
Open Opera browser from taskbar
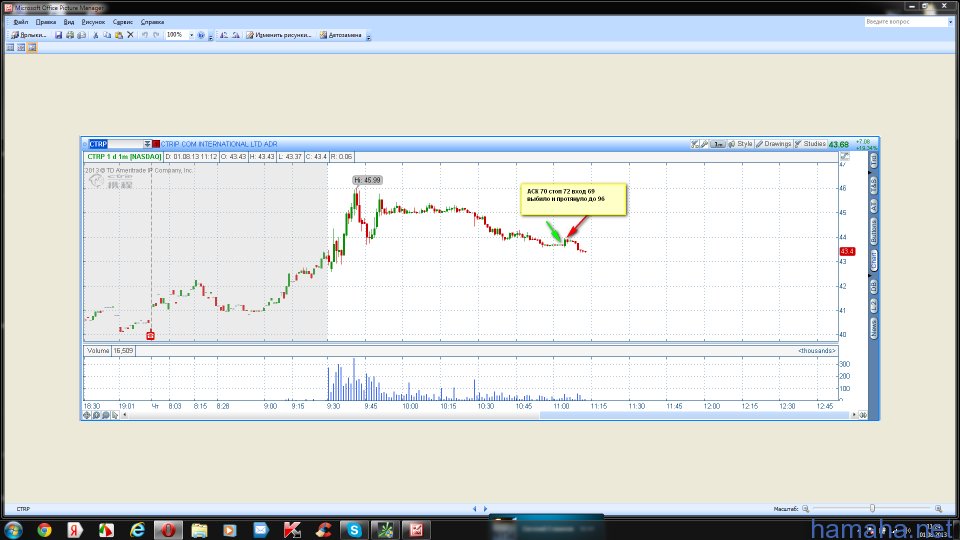168,530
